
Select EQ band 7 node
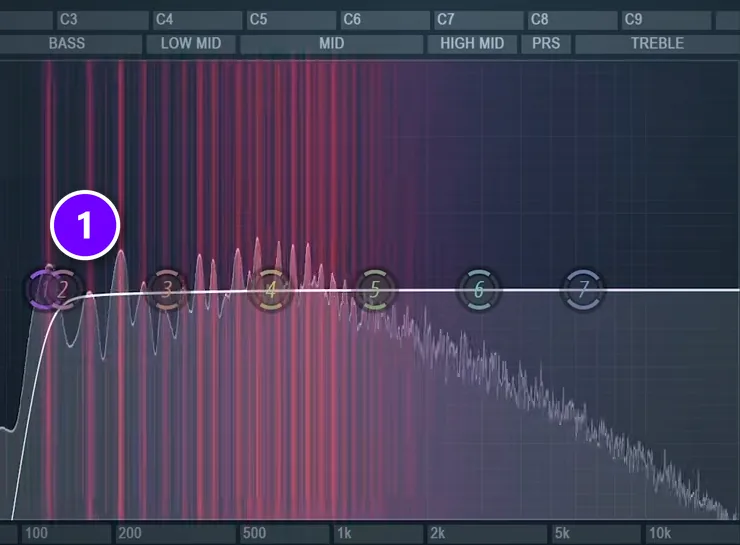(x=583, y=290)
